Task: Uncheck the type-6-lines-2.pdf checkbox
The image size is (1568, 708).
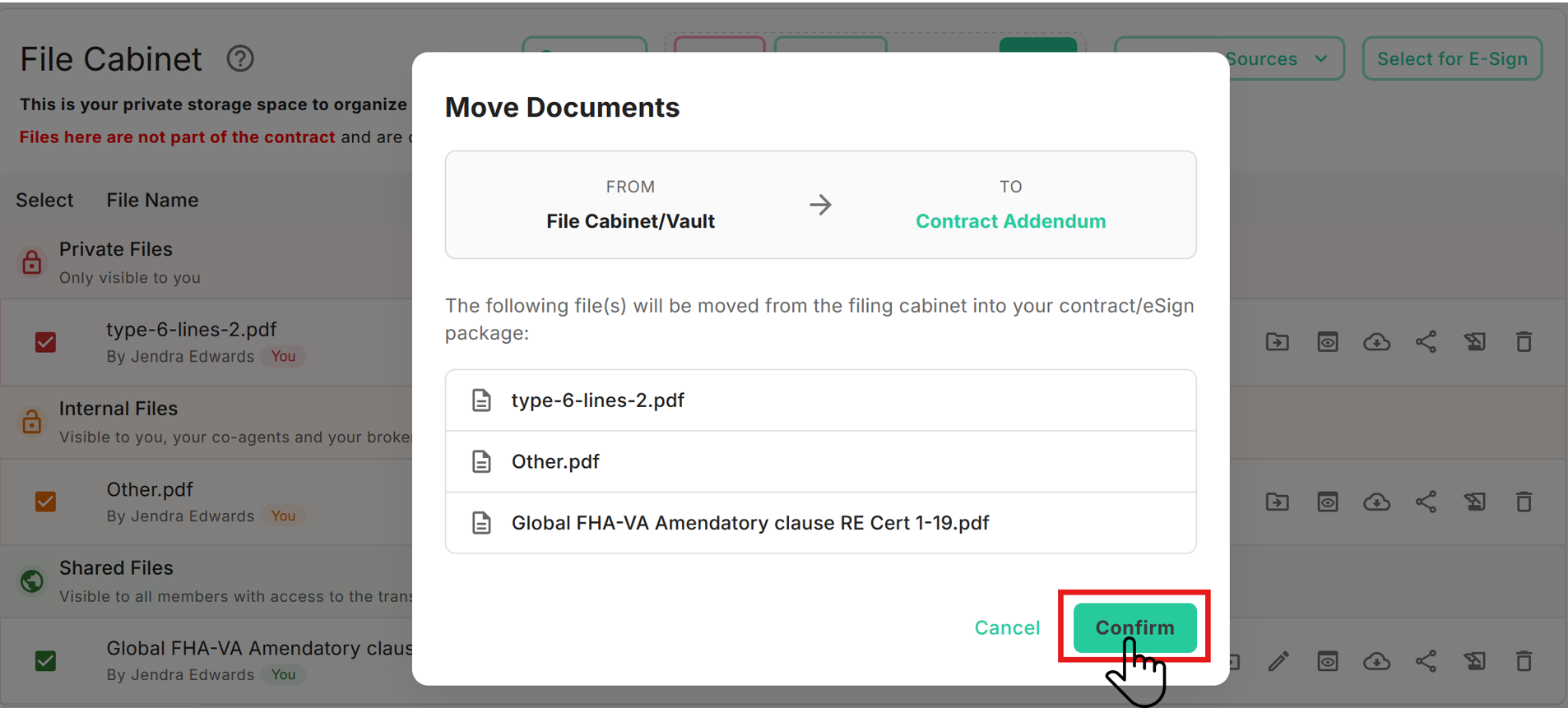Action: tap(46, 342)
